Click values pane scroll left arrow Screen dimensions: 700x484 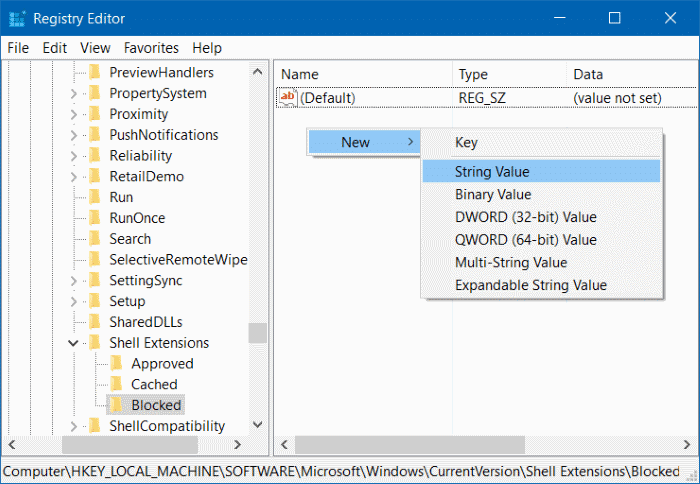pos(284,445)
